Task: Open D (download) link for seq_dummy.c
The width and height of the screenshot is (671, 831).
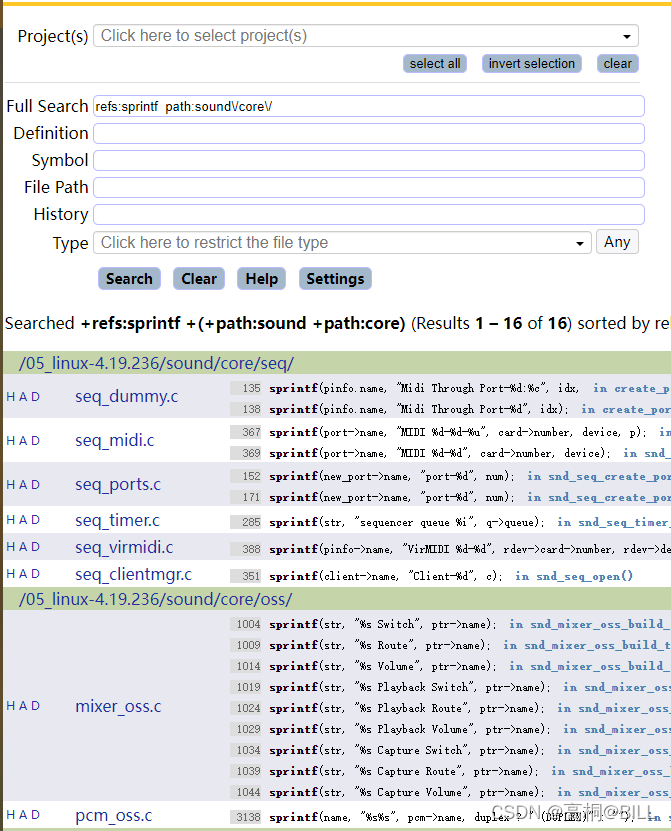Action: 36,397
